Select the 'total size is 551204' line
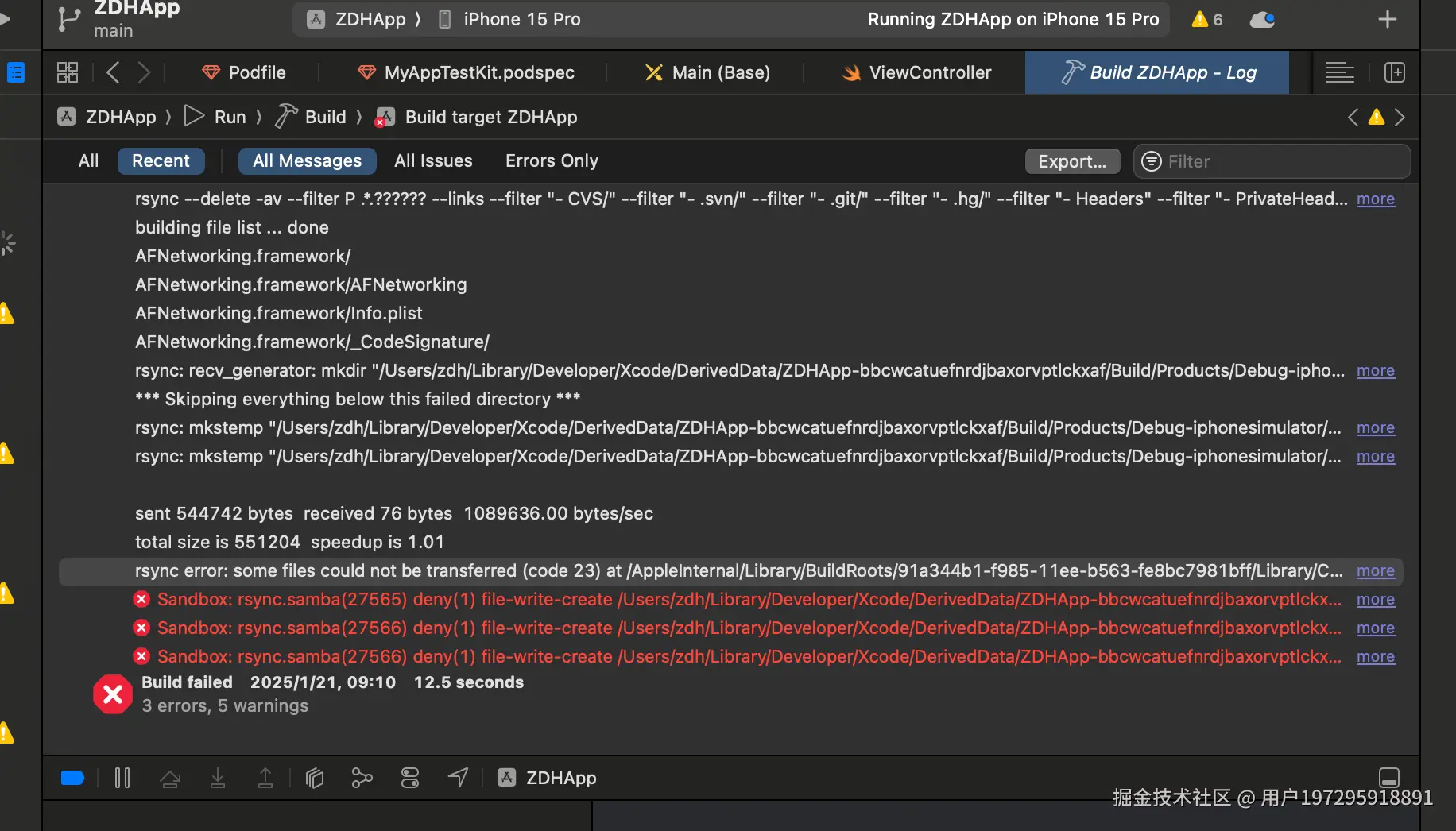The height and width of the screenshot is (831, 1456). pos(289,542)
